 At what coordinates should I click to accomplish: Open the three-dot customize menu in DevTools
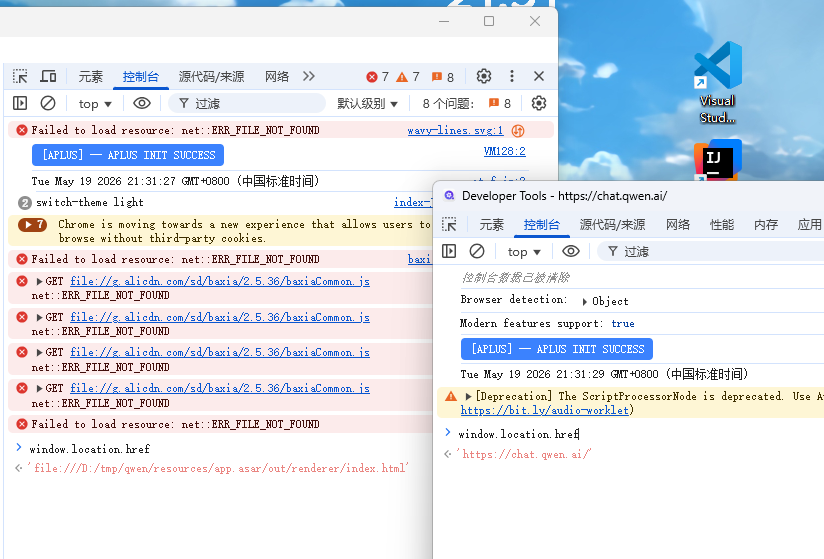pos(511,76)
